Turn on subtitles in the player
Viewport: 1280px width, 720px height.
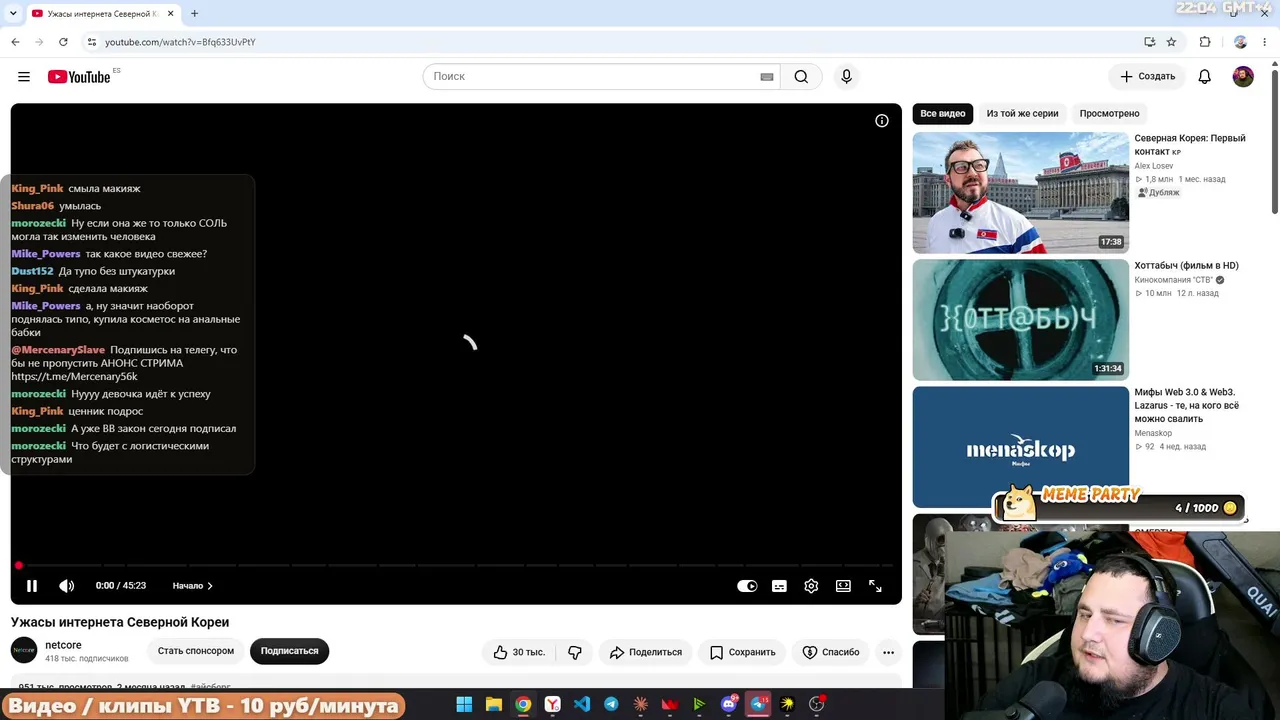pos(779,586)
